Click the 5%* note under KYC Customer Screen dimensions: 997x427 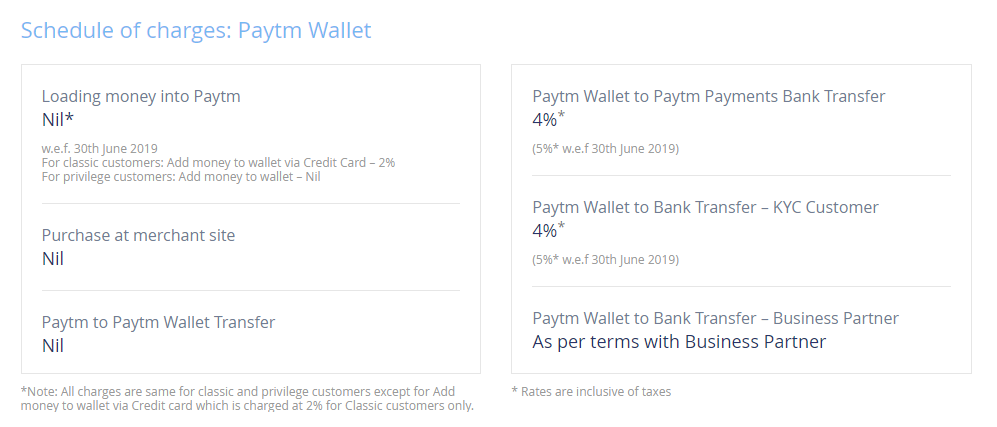click(x=605, y=260)
